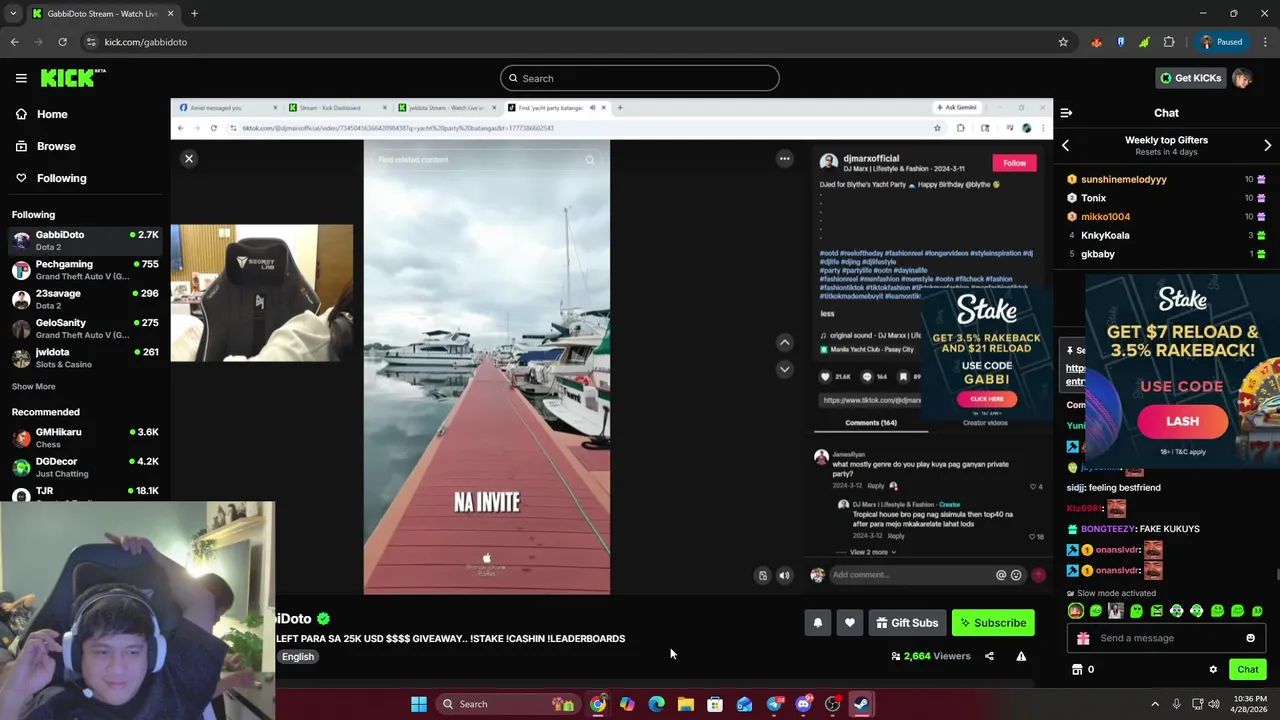
Task: Show previous Weekly top Gifters panel
Action: click(x=1065, y=146)
